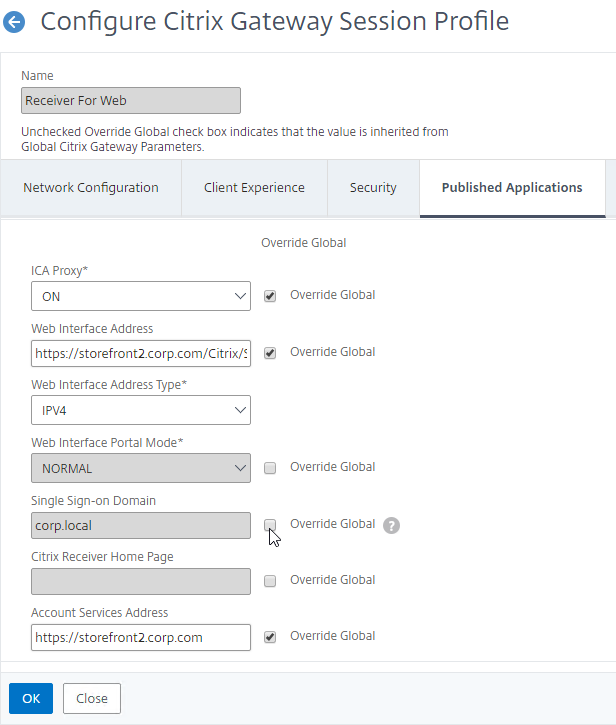The width and height of the screenshot is (616, 725).
Task: Click the Single Sign-on Domain field
Action: click(x=141, y=525)
